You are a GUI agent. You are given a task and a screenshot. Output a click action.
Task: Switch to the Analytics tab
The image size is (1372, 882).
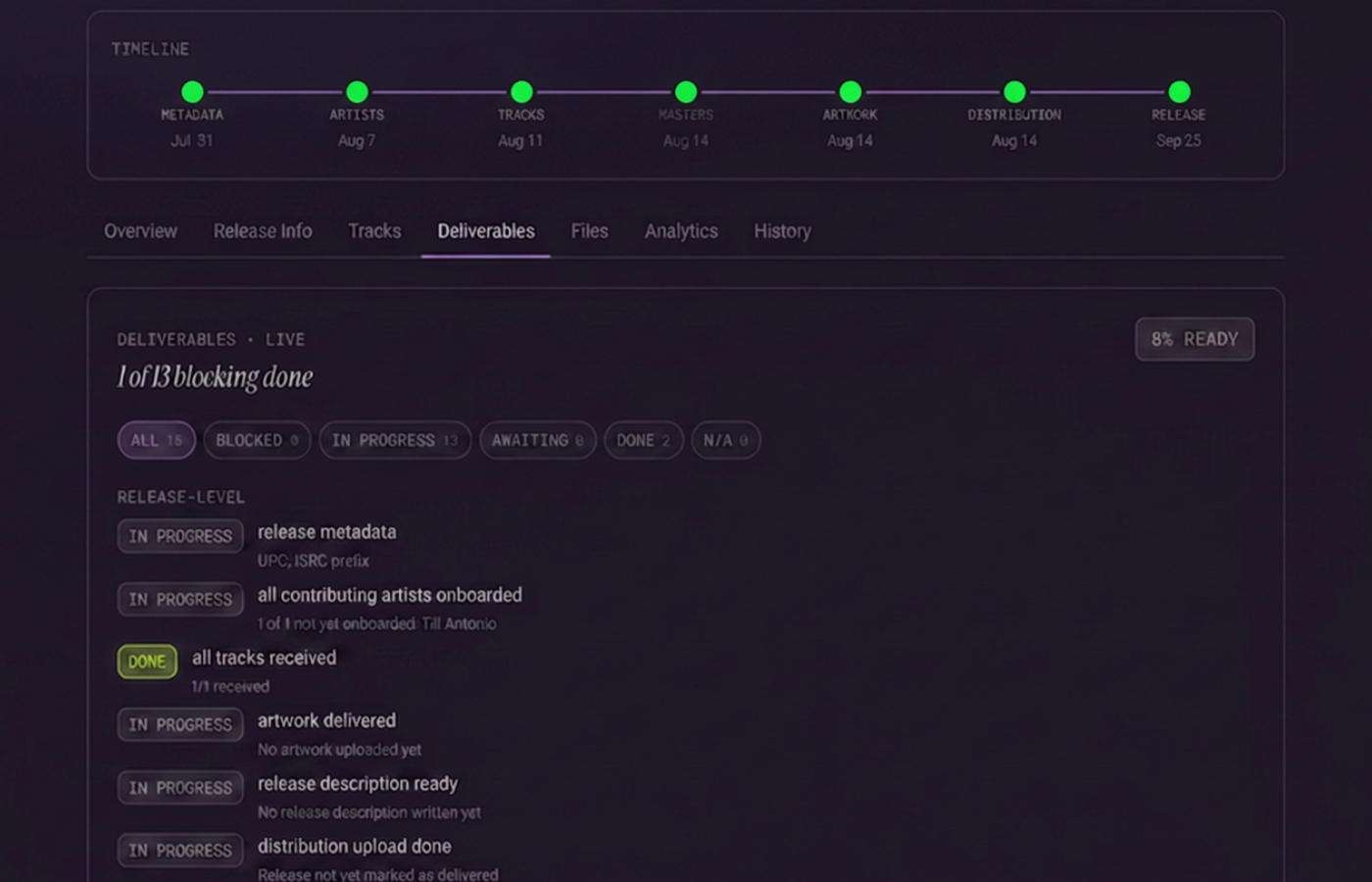click(x=681, y=231)
